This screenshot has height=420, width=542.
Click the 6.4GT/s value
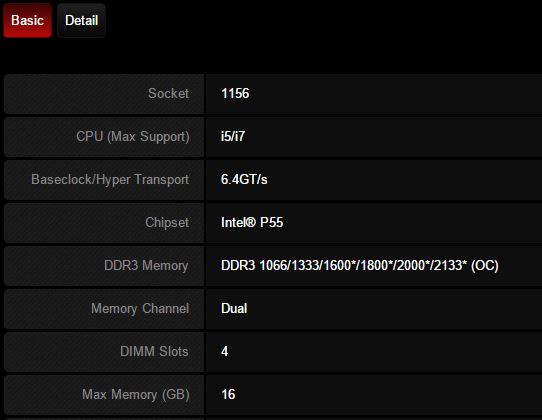(x=244, y=179)
